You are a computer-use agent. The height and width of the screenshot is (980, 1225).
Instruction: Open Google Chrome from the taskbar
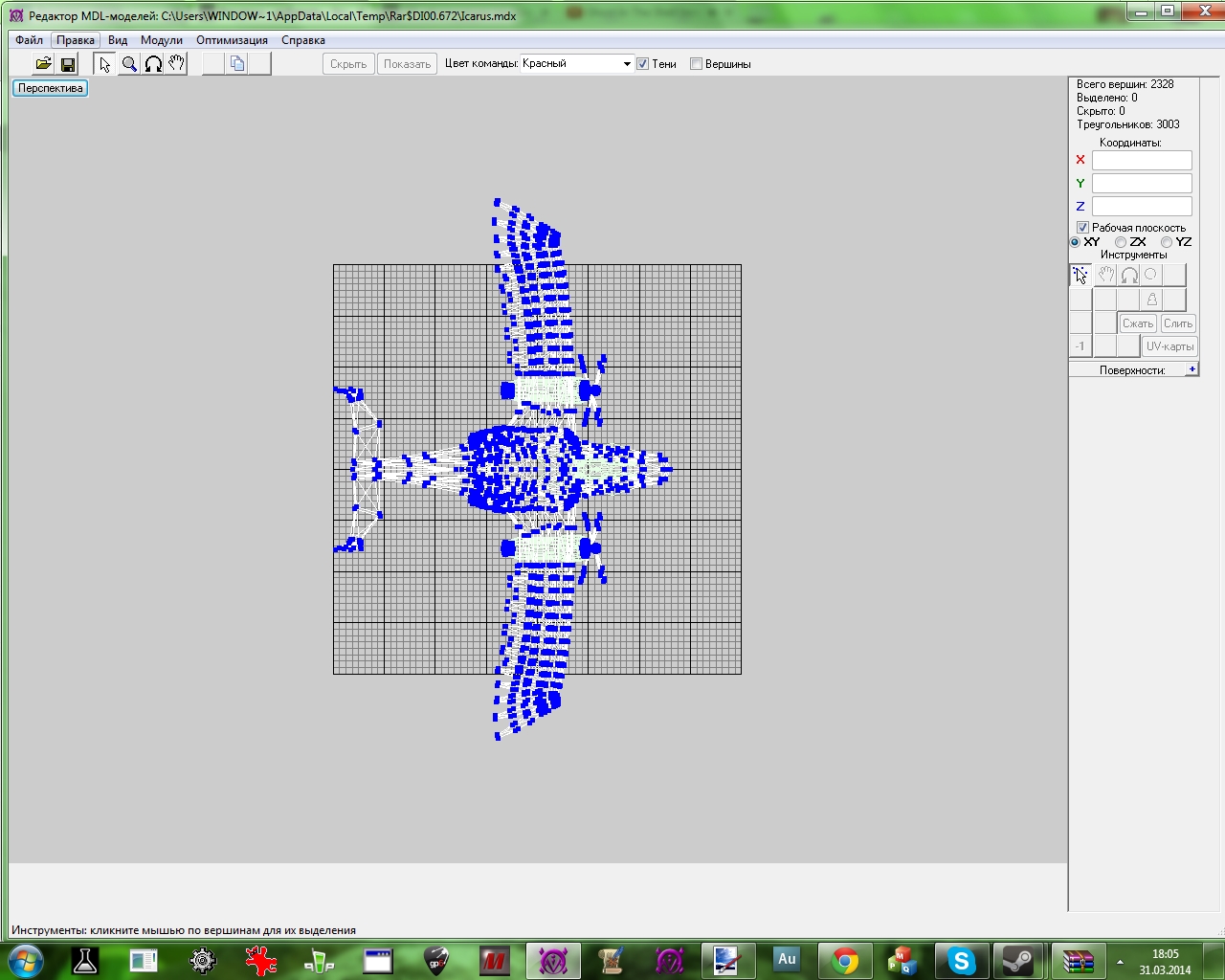pyautogui.click(x=844, y=960)
